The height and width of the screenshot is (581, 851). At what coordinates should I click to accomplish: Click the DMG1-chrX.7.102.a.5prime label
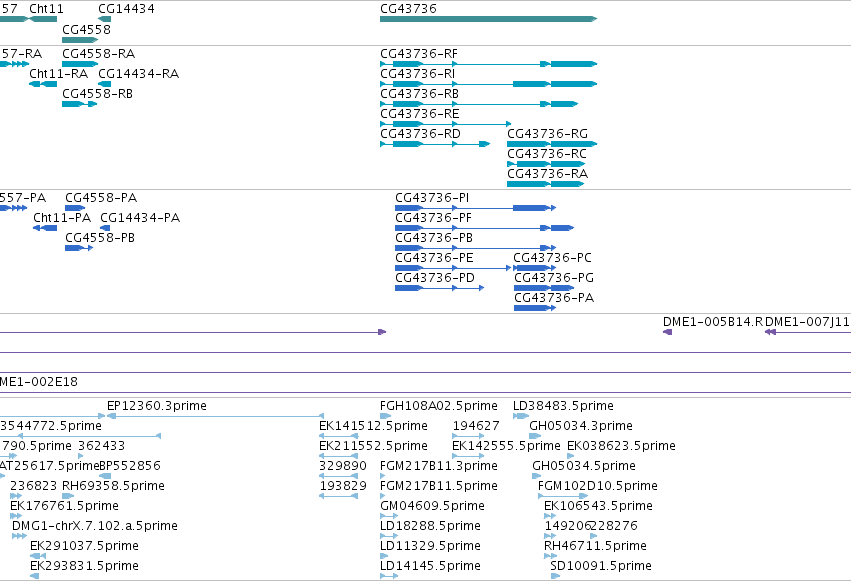point(94,526)
